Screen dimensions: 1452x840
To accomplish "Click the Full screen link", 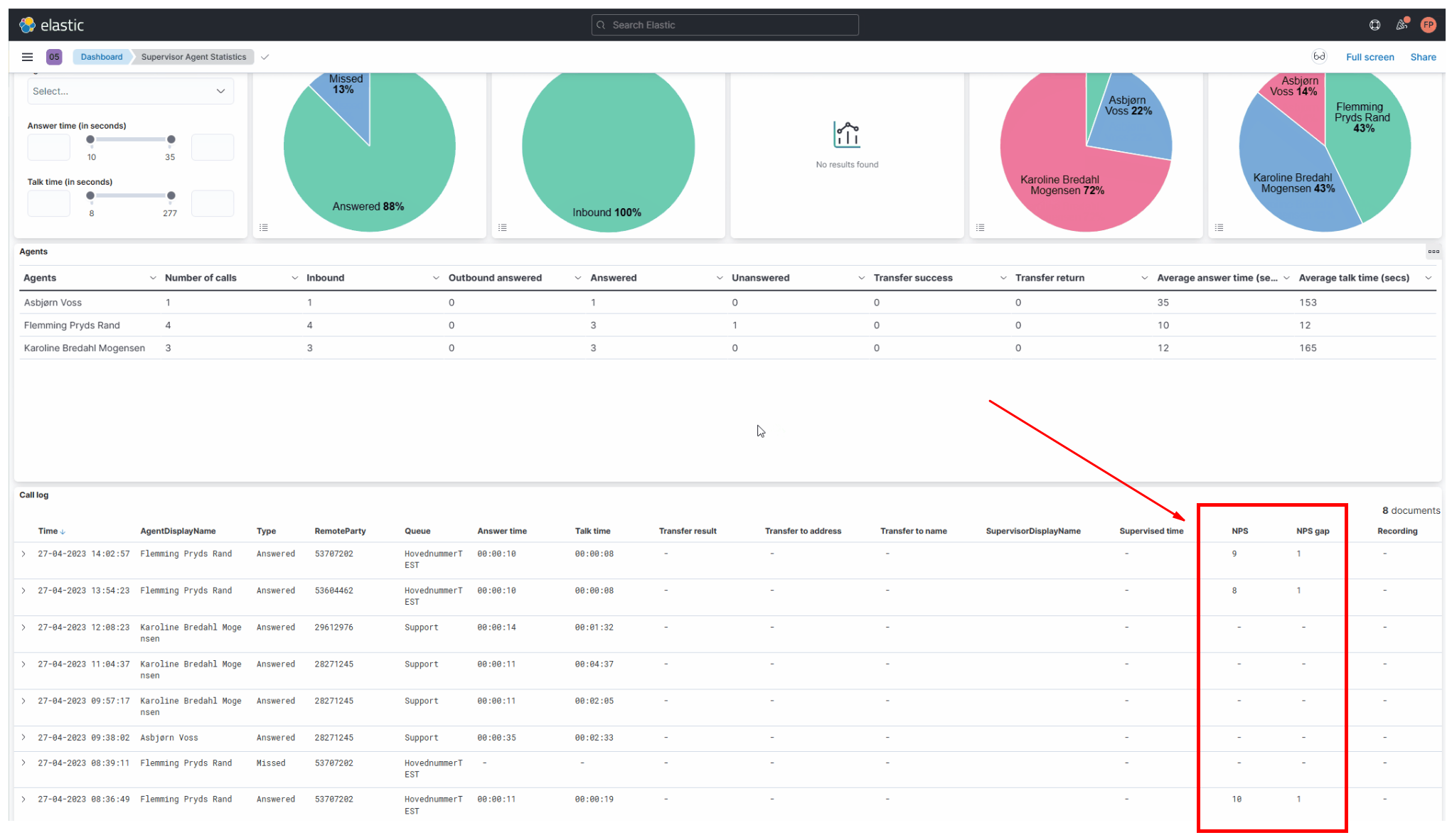I will tap(1370, 57).
